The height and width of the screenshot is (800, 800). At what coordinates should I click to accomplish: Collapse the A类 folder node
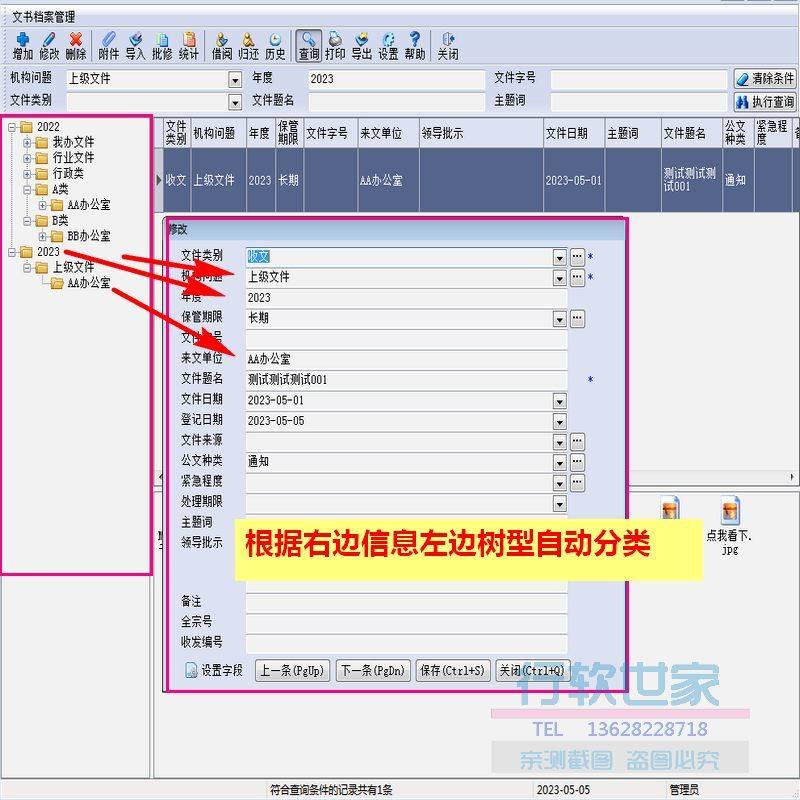28,190
